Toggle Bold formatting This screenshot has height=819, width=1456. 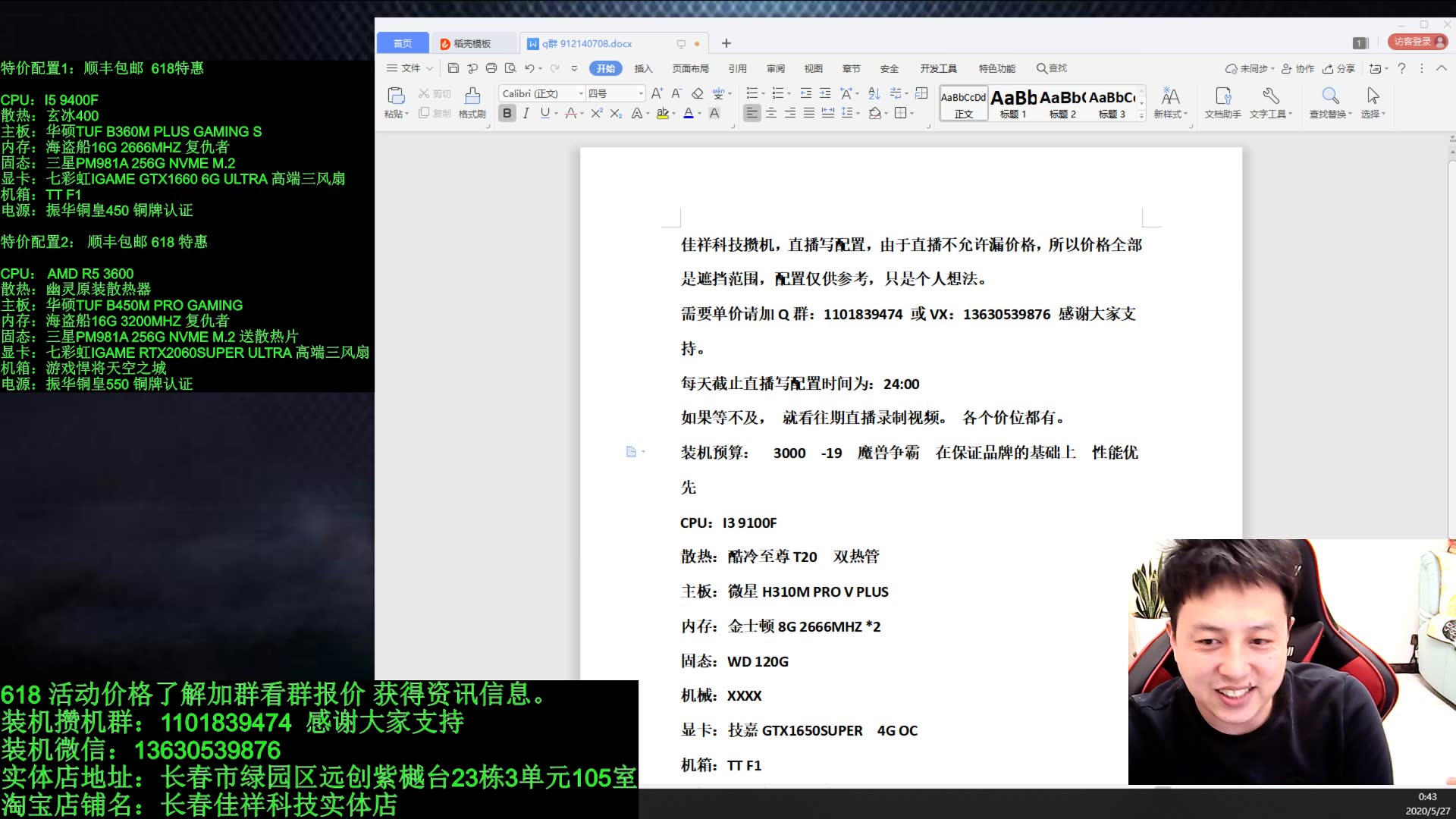point(507,113)
